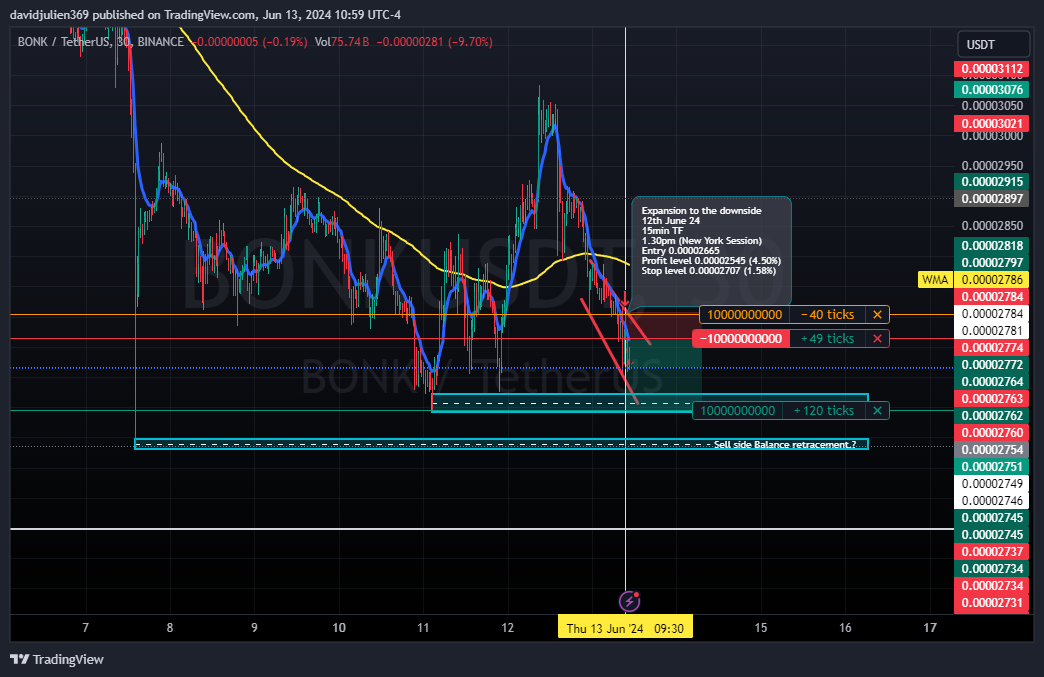Screen dimensions: 1044x677
Task: Click the -40 ticks label
Action: [828, 314]
